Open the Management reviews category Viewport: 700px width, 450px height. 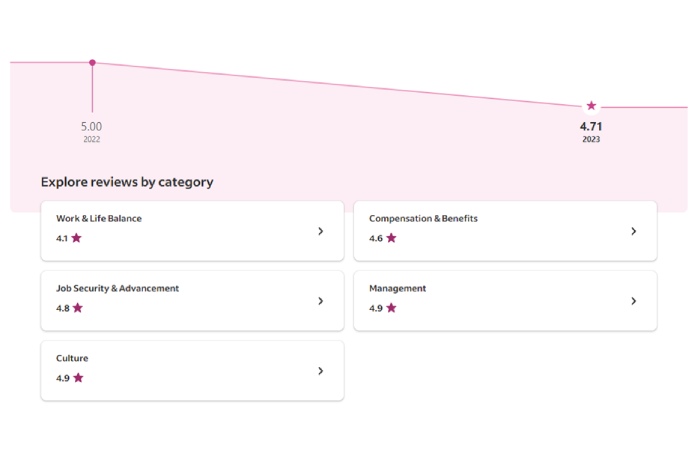(397, 288)
